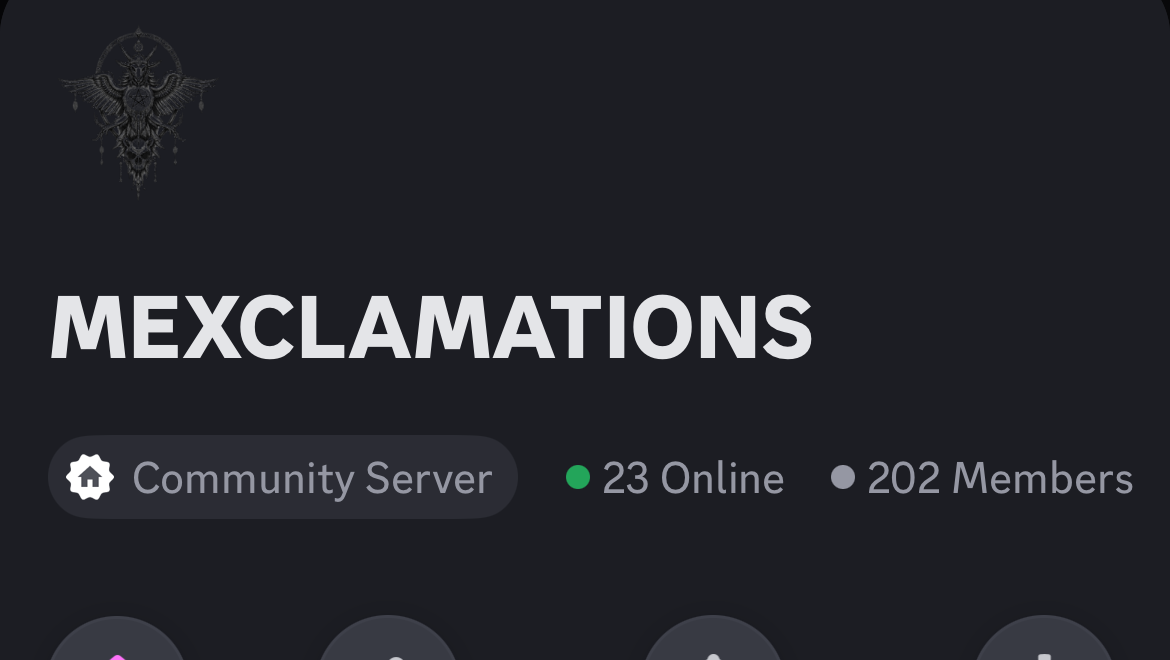The width and height of the screenshot is (1170, 660).
Task: Select the word Members beside 202
Action: (x=1043, y=478)
